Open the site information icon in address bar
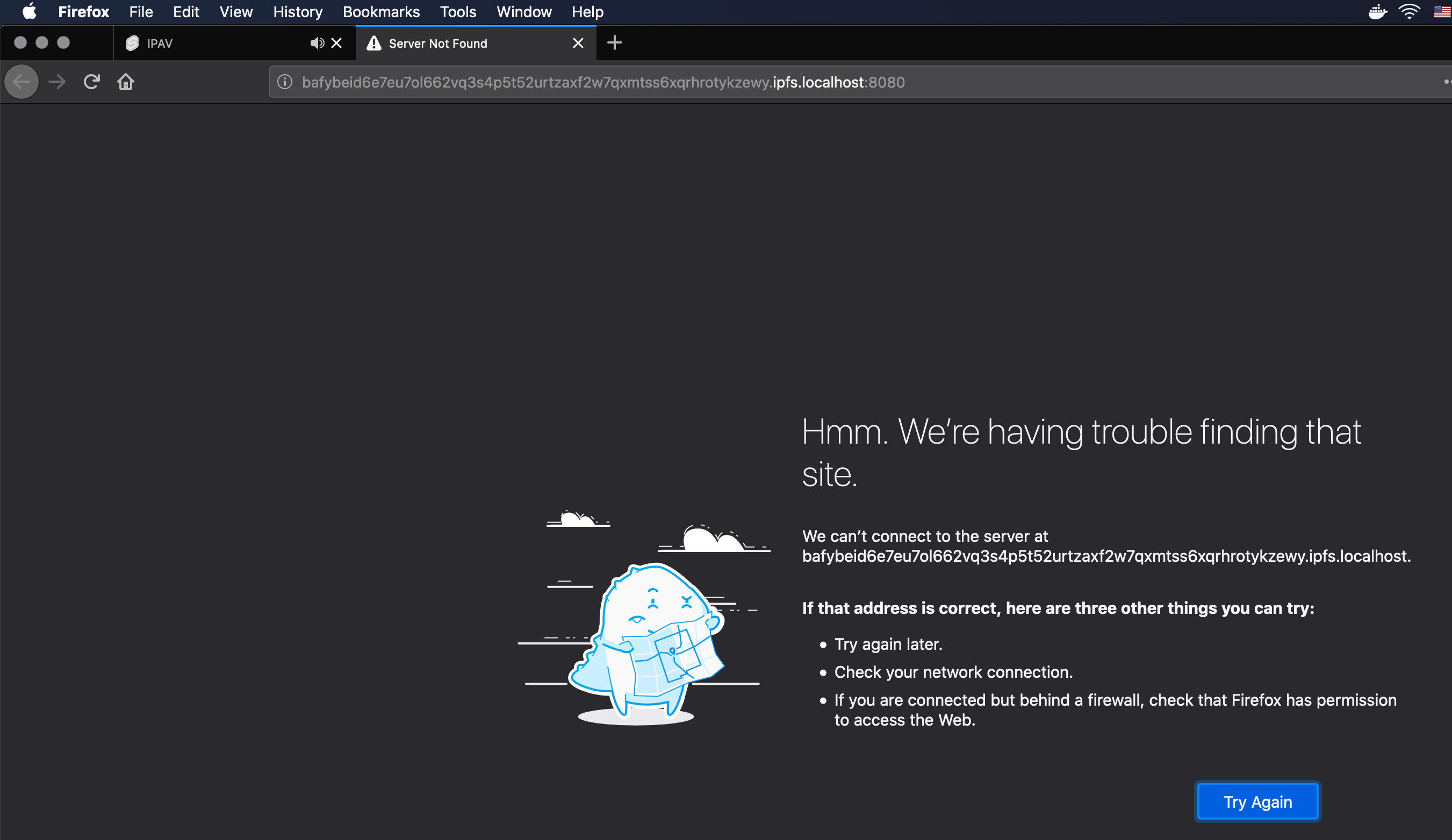1452x840 pixels. tap(285, 82)
